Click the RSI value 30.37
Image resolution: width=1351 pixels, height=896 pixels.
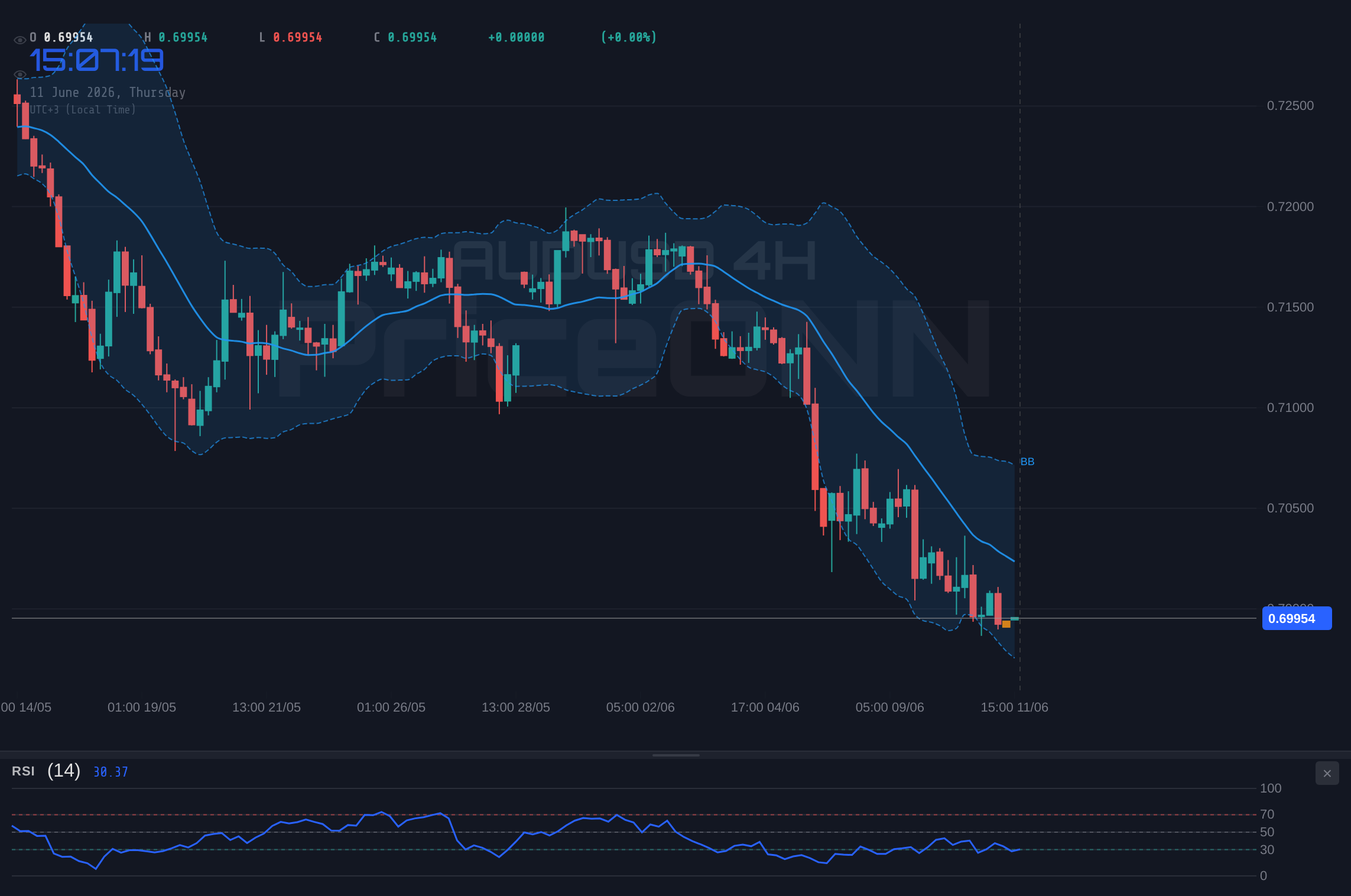point(111,772)
